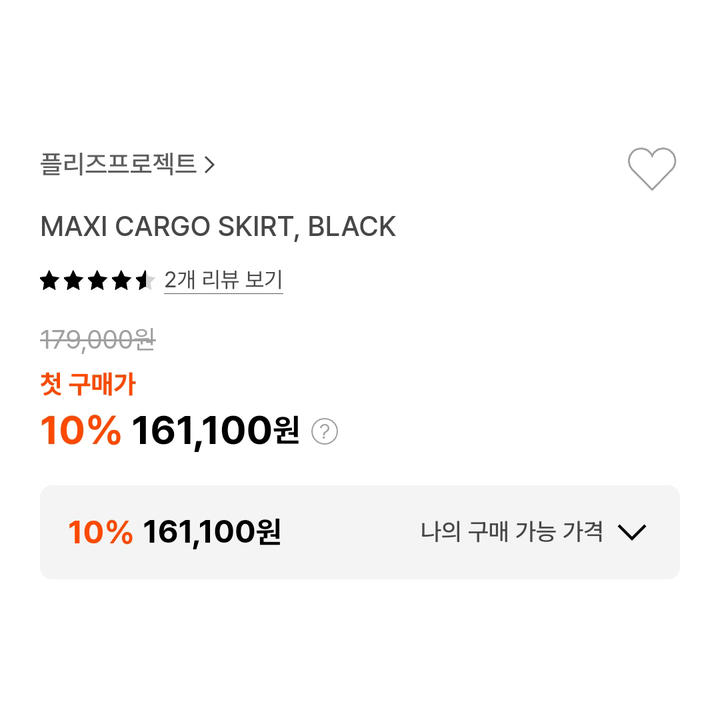Open the 2개 리뷰 보기 reviews link
Viewport: 720px width, 720px height.
[x=223, y=280]
